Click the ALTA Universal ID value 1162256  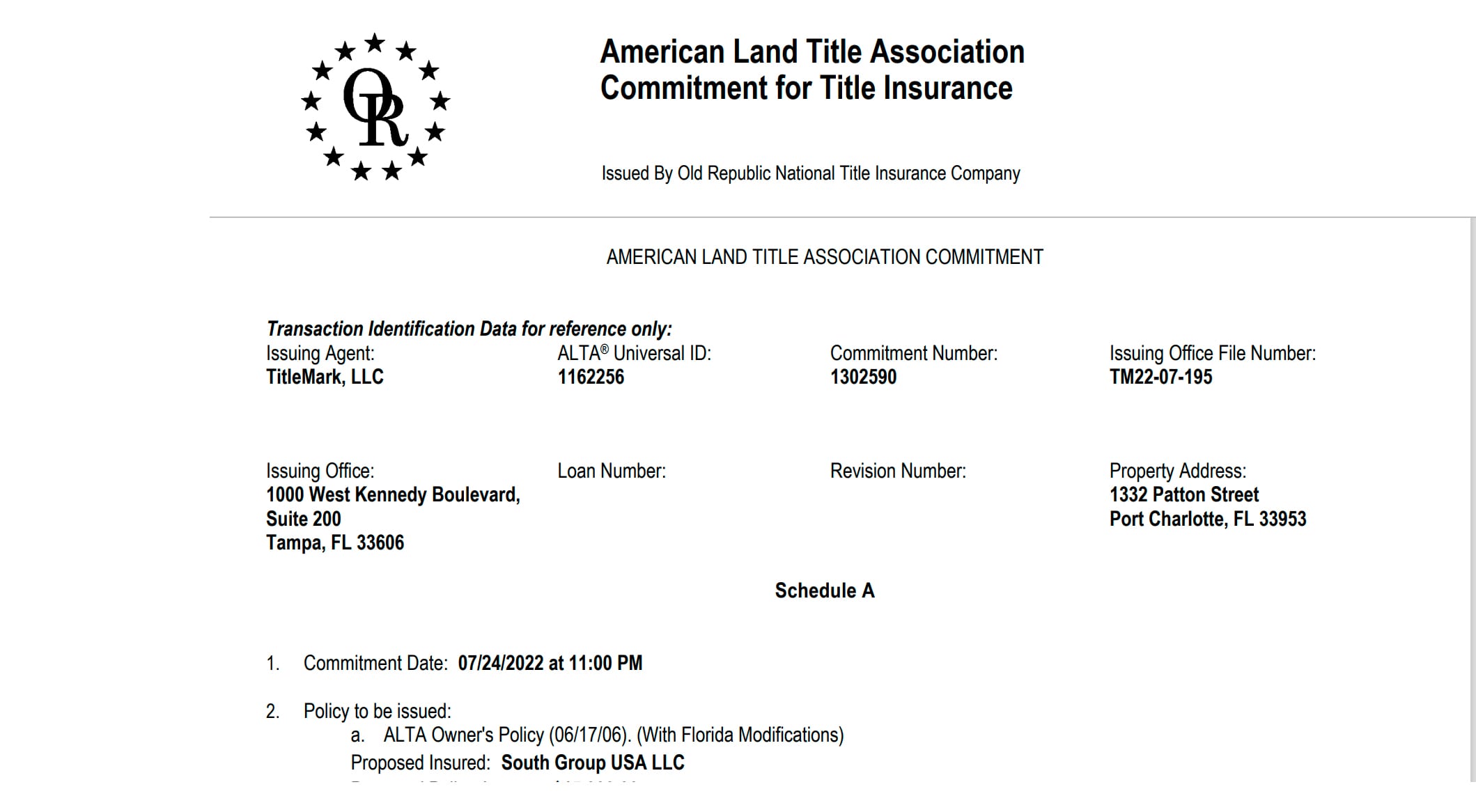pyautogui.click(x=591, y=377)
